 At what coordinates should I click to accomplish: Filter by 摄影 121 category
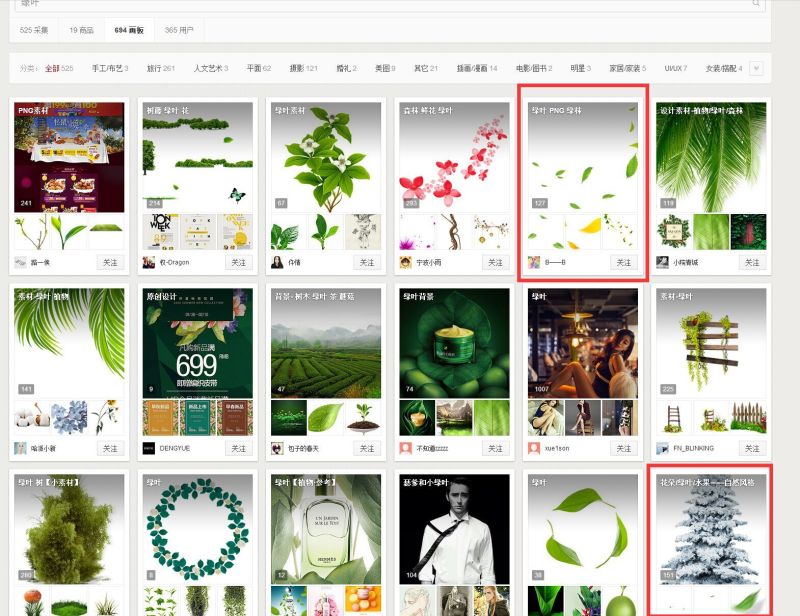(x=304, y=68)
